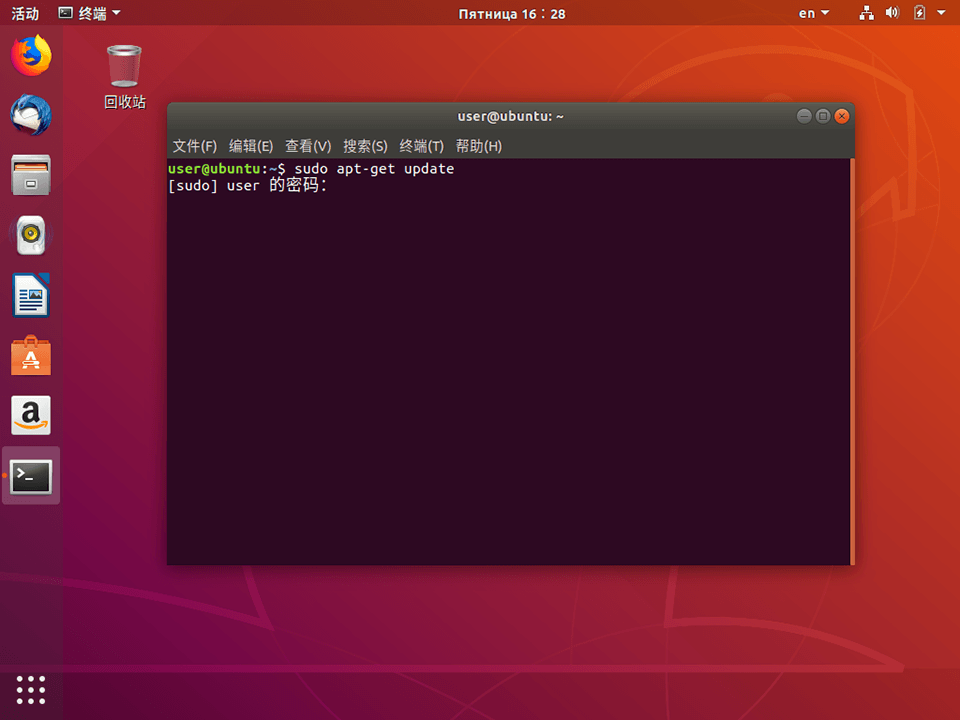Open the 帮助(H) menu in Terminal
This screenshot has height=720, width=960.
pyautogui.click(x=478, y=146)
